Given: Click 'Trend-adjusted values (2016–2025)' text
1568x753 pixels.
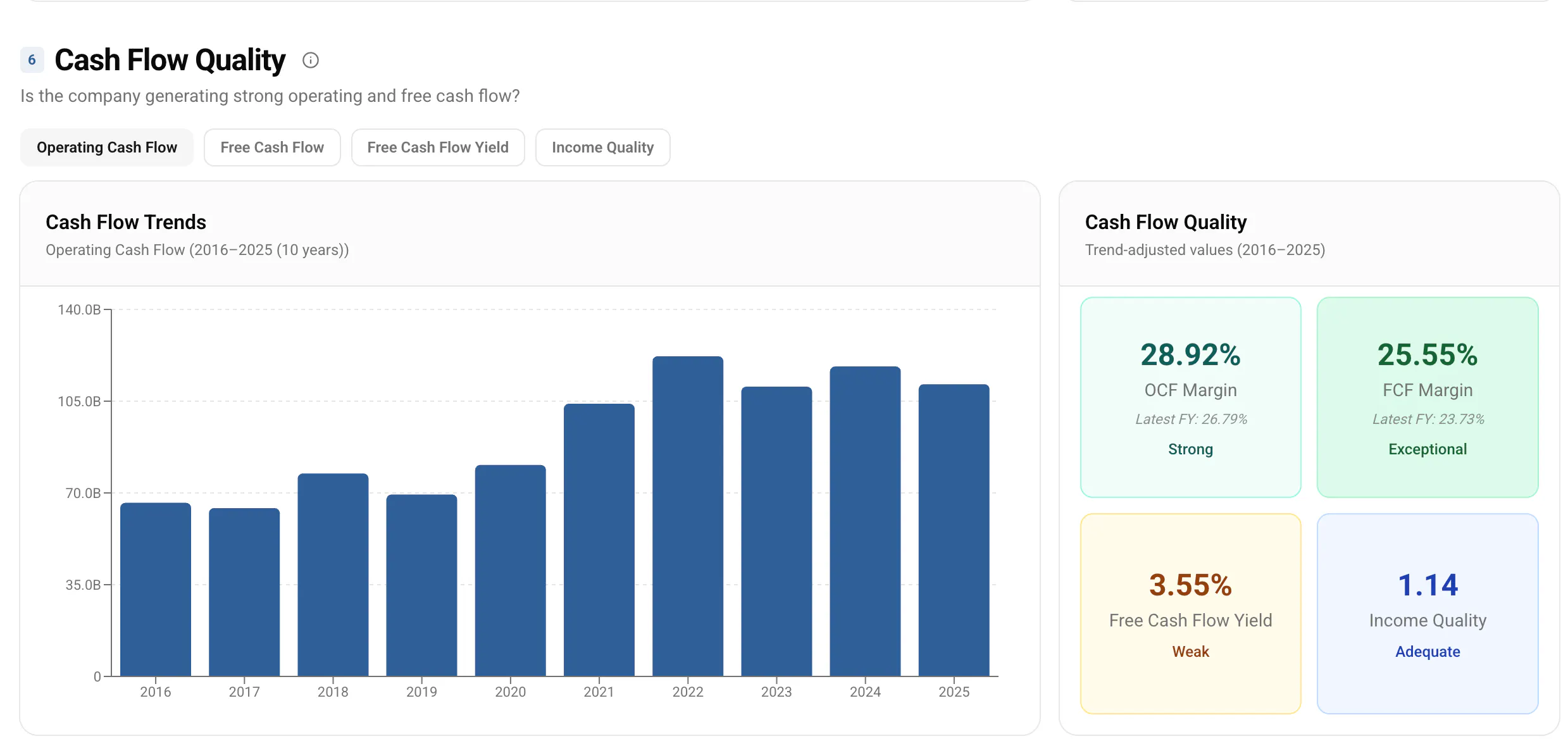Looking at the screenshot, I should (x=1205, y=250).
